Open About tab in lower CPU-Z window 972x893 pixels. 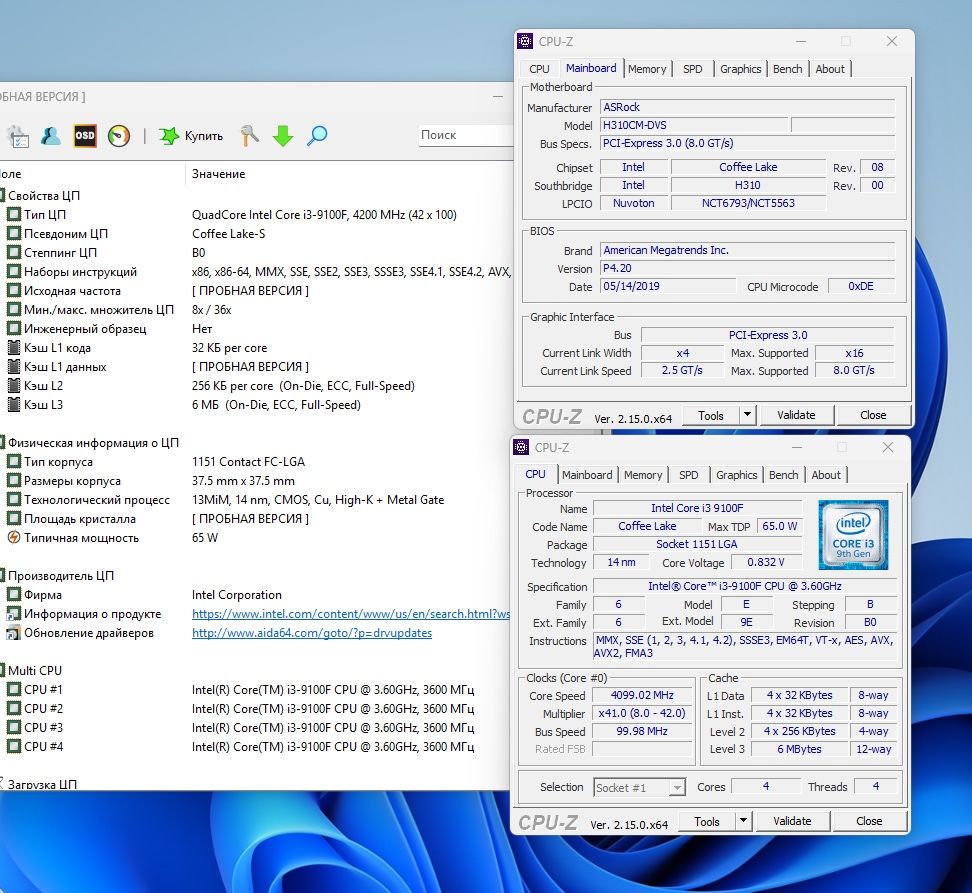coord(826,475)
